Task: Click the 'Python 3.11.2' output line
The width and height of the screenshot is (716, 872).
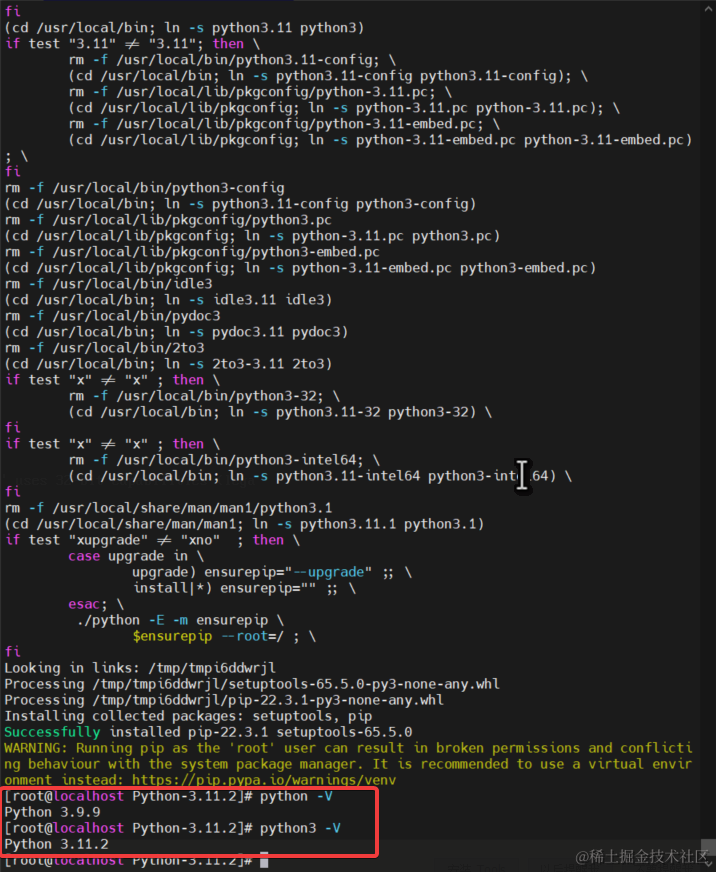Action: coord(56,844)
